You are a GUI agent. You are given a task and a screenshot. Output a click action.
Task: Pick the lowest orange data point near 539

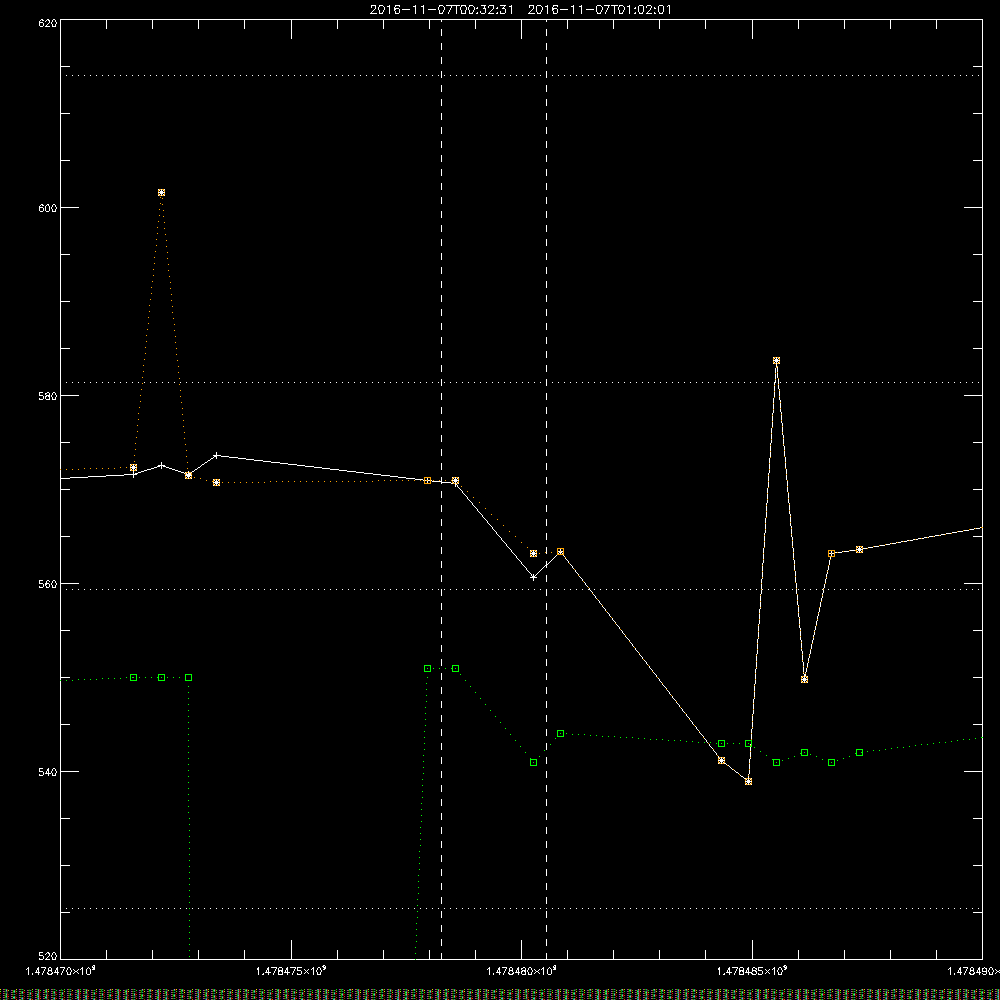tap(749, 781)
